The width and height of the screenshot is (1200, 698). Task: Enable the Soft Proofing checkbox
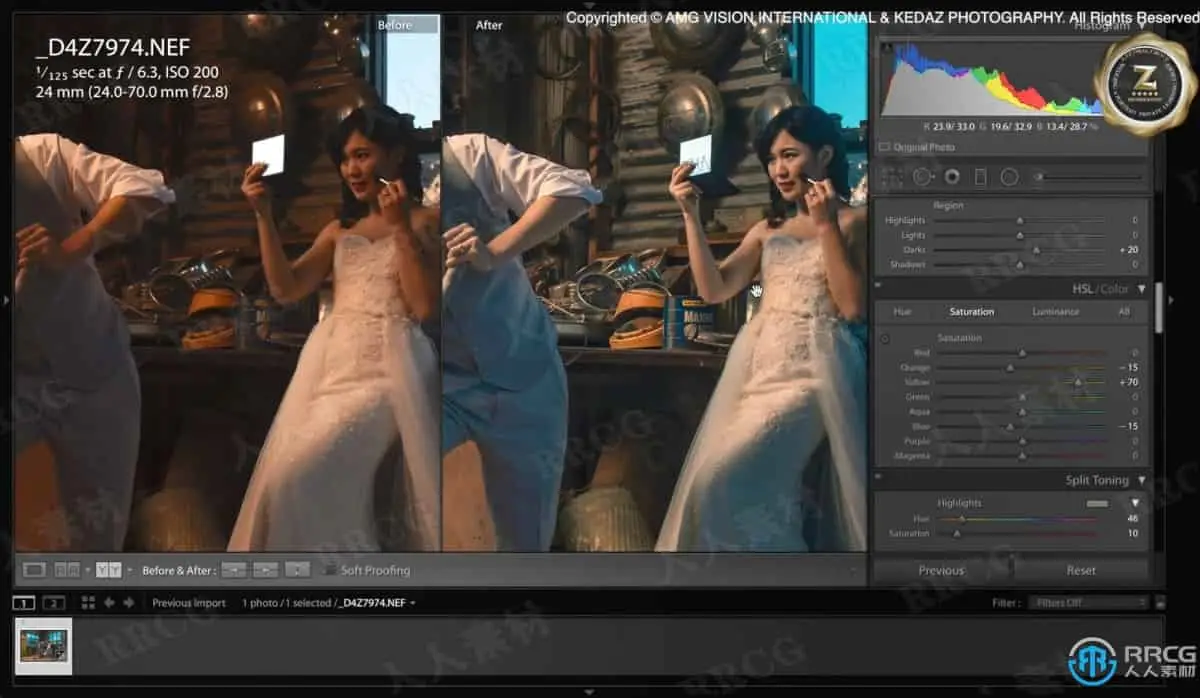coord(330,570)
